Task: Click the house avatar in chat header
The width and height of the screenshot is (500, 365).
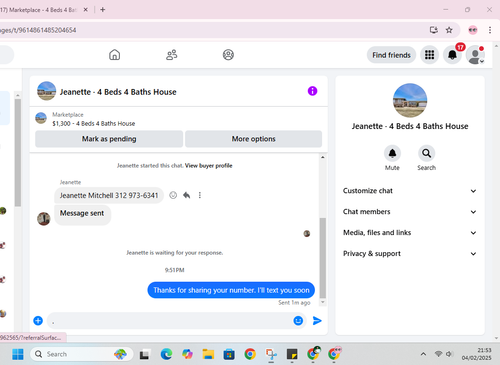Action: 46,91
